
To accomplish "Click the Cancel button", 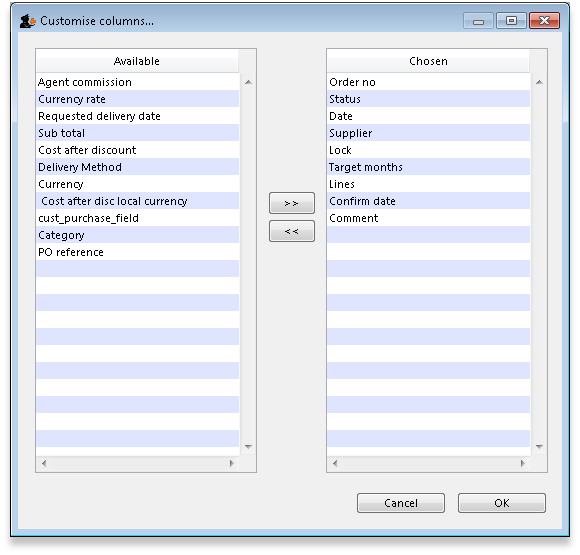I will click(x=401, y=503).
